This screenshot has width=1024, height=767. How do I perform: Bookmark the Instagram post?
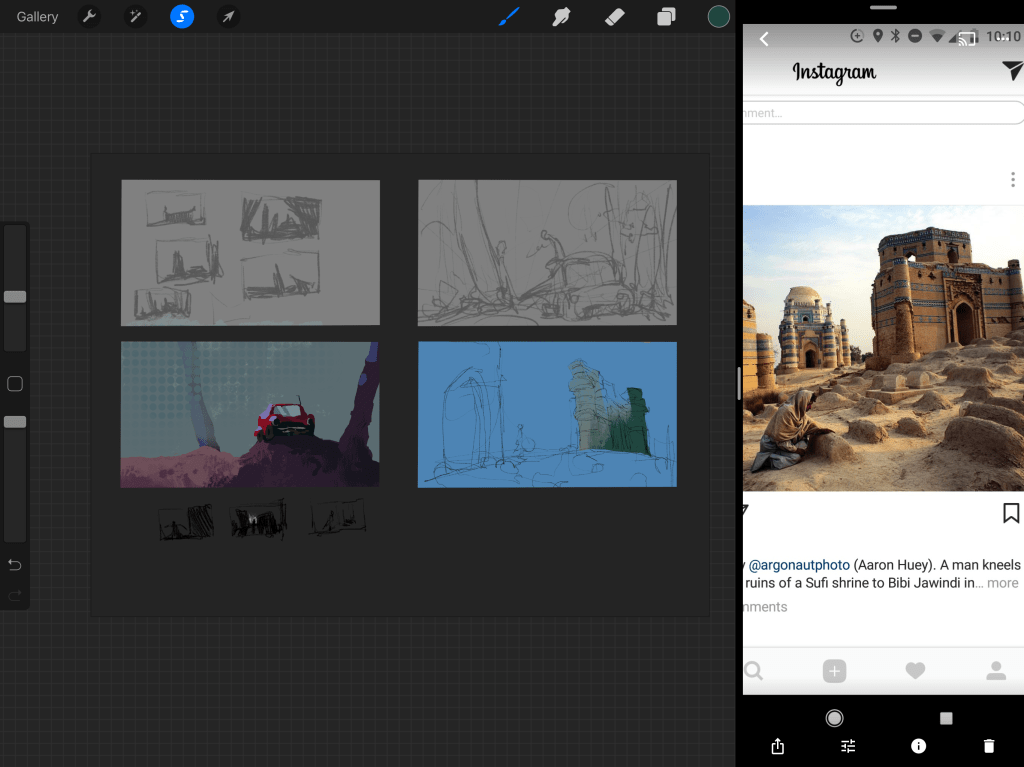coord(1011,513)
